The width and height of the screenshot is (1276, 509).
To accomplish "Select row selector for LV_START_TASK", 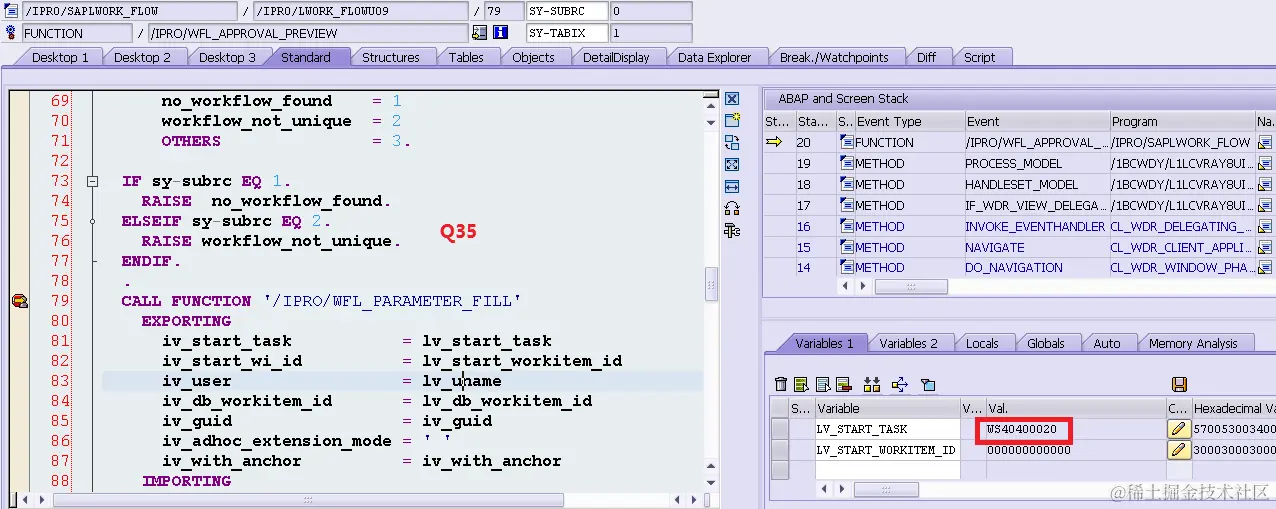I will tap(779, 429).
